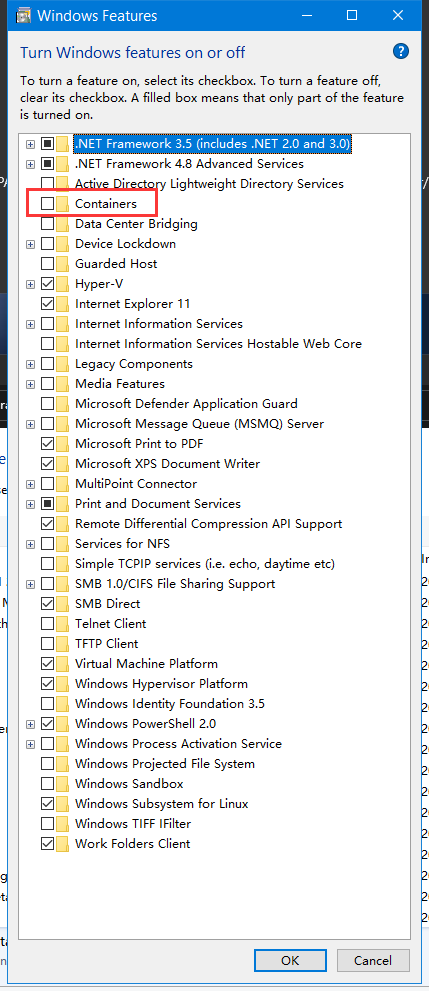This screenshot has height=991, width=429.
Task: Select Active Directory Lightweight Directory Services row
Action: click(x=209, y=184)
